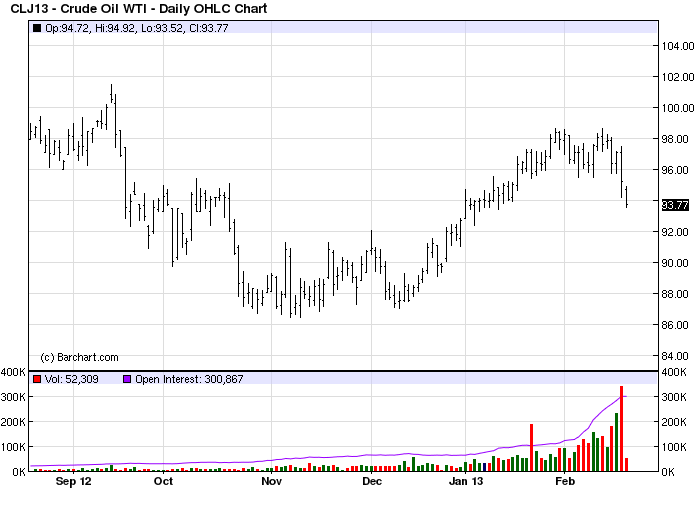Click the 'Oct' date axis label
This screenshot has height=512, width=700.
click(163, 481)
